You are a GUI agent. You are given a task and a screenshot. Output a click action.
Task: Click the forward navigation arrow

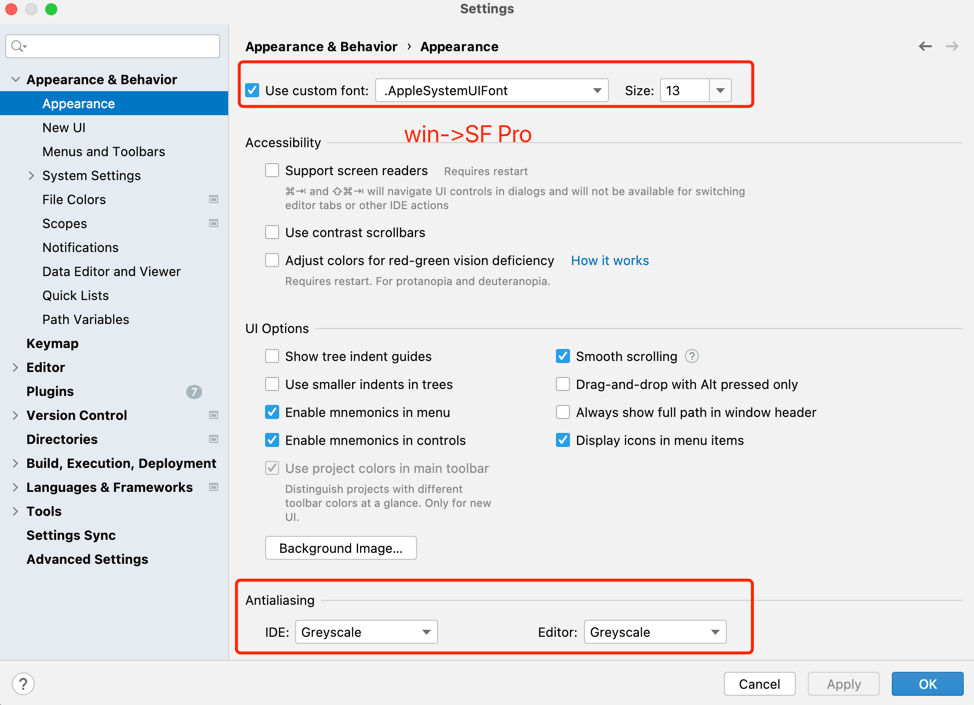click(952, 47)
